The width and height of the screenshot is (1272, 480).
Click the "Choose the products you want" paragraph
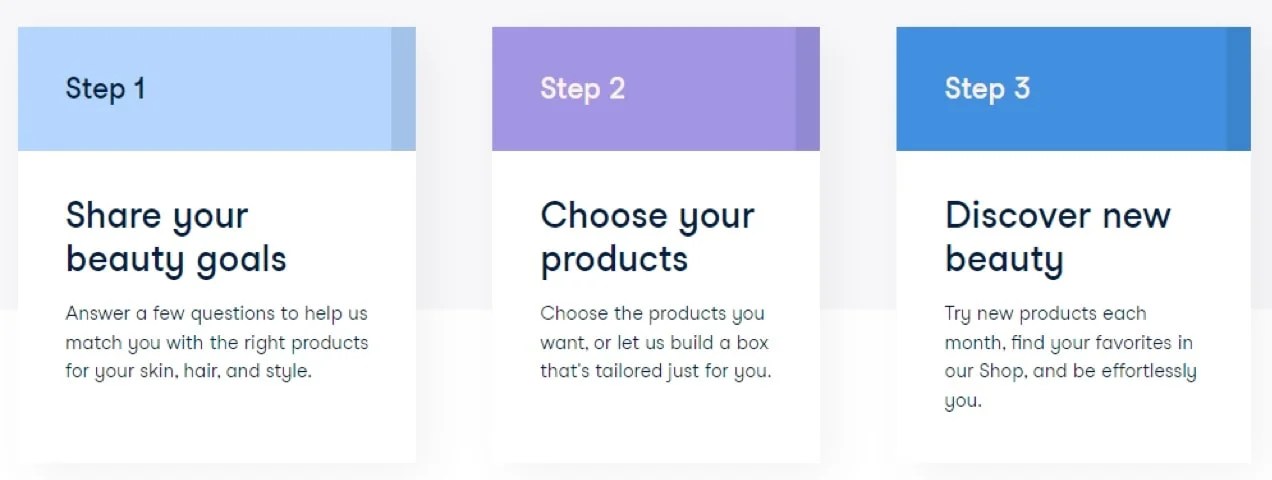(x=655, y=342)
